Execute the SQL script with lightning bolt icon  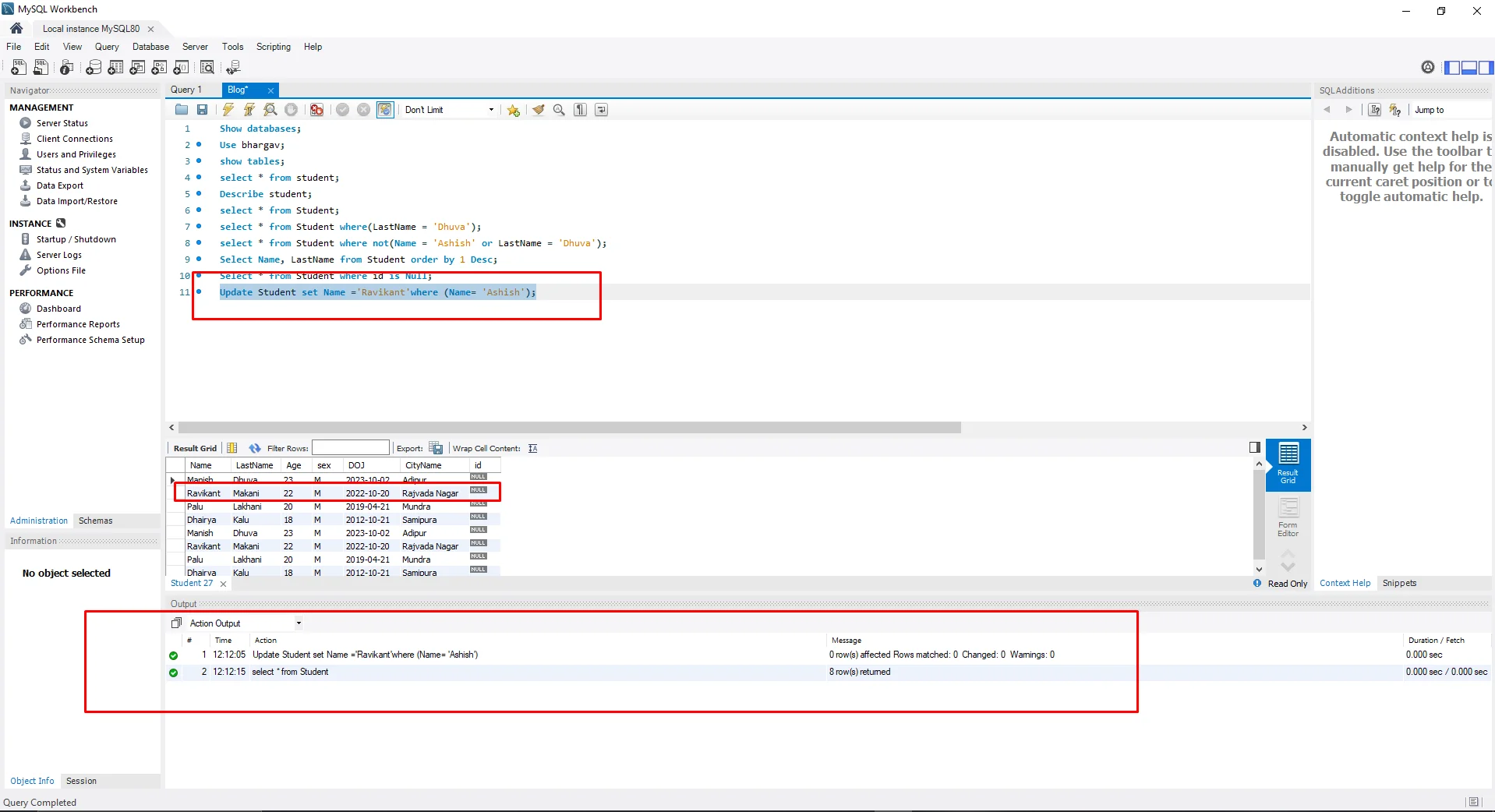coord(228,110)
